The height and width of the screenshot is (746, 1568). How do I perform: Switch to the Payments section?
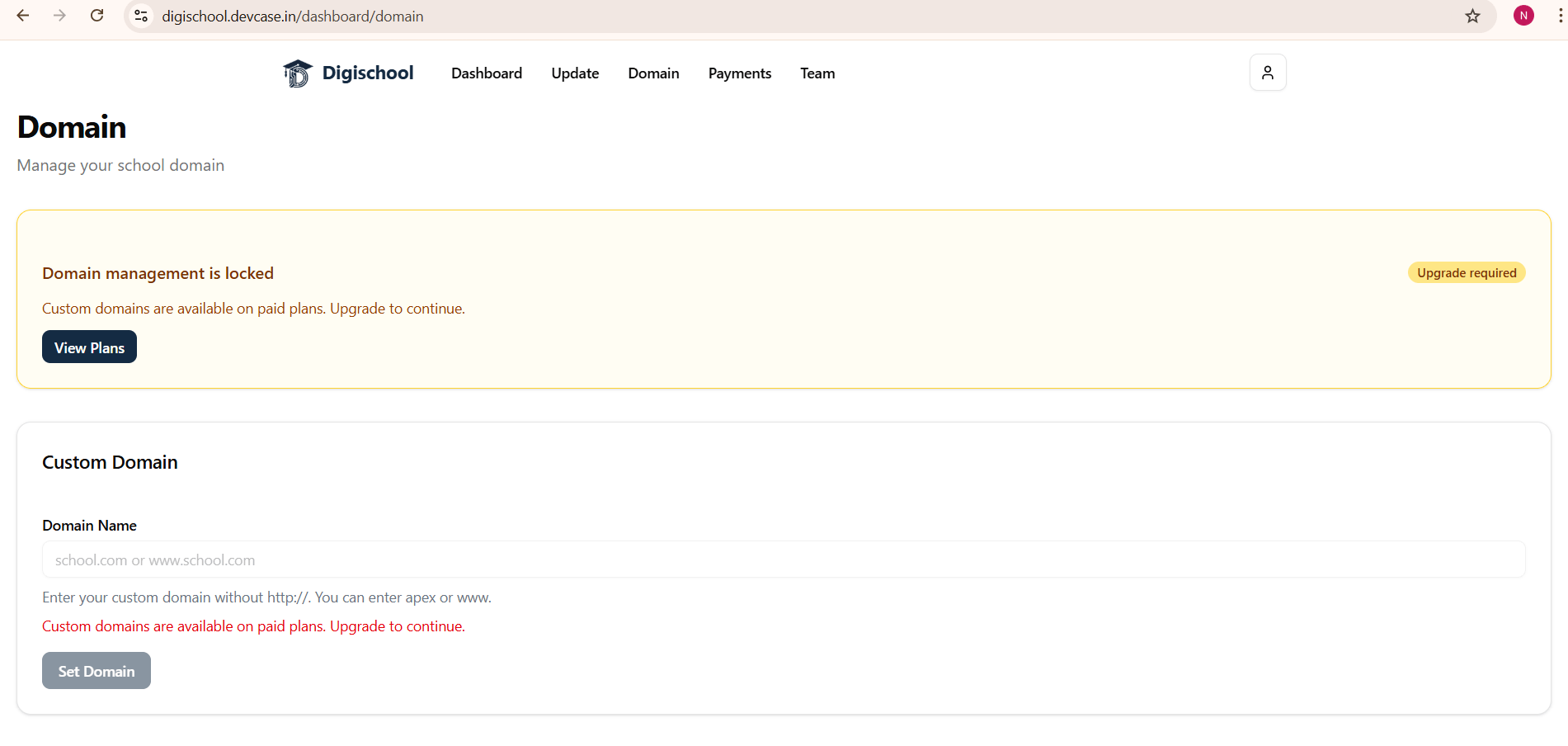click(739, 73)
